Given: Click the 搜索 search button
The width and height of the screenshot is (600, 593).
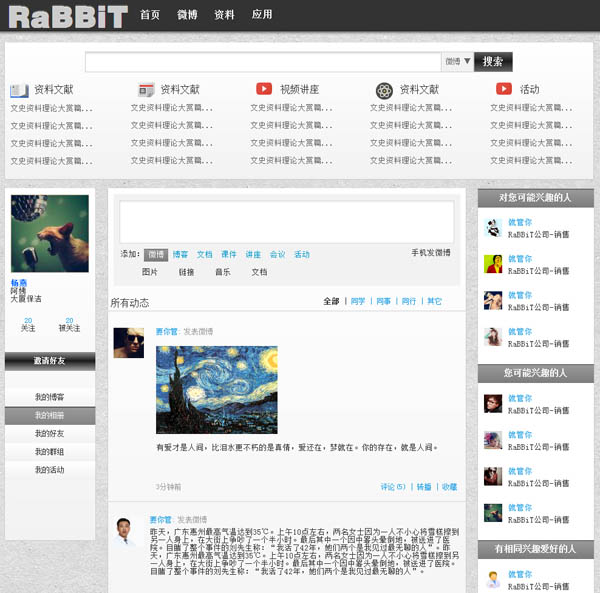Looking at the screenshot, I should click(493, 62).
